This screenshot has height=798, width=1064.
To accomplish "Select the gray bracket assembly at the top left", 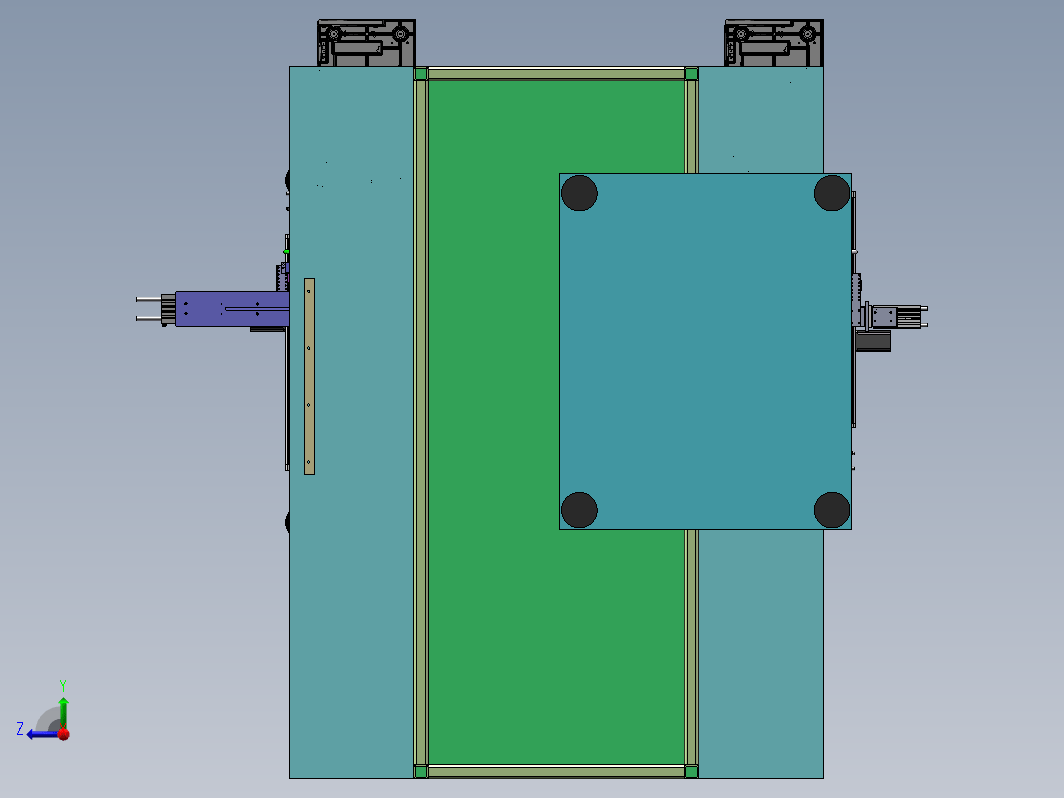I will coord(366,43).
